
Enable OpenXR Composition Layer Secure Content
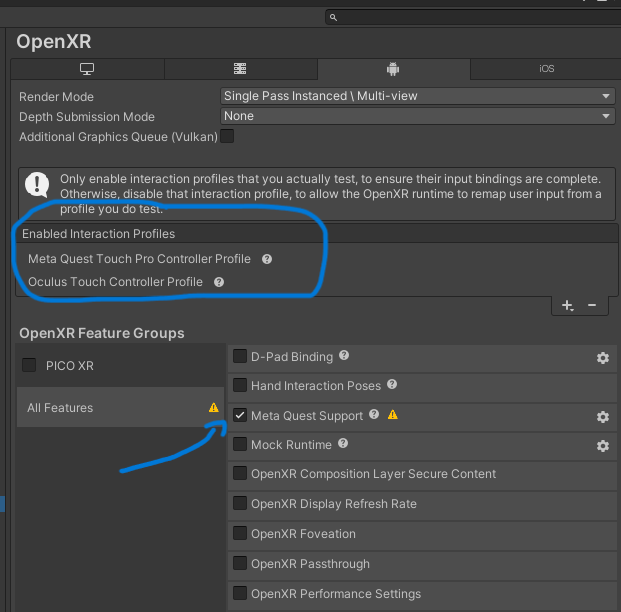[x=240, y=473]
